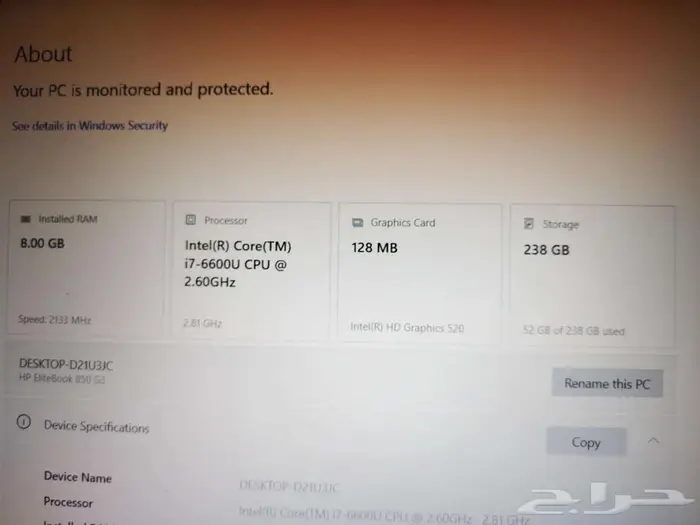Collapse the Device Specifications section chevron
The width and height of the screenshot is (700, 525).
(x=653, y=441)
